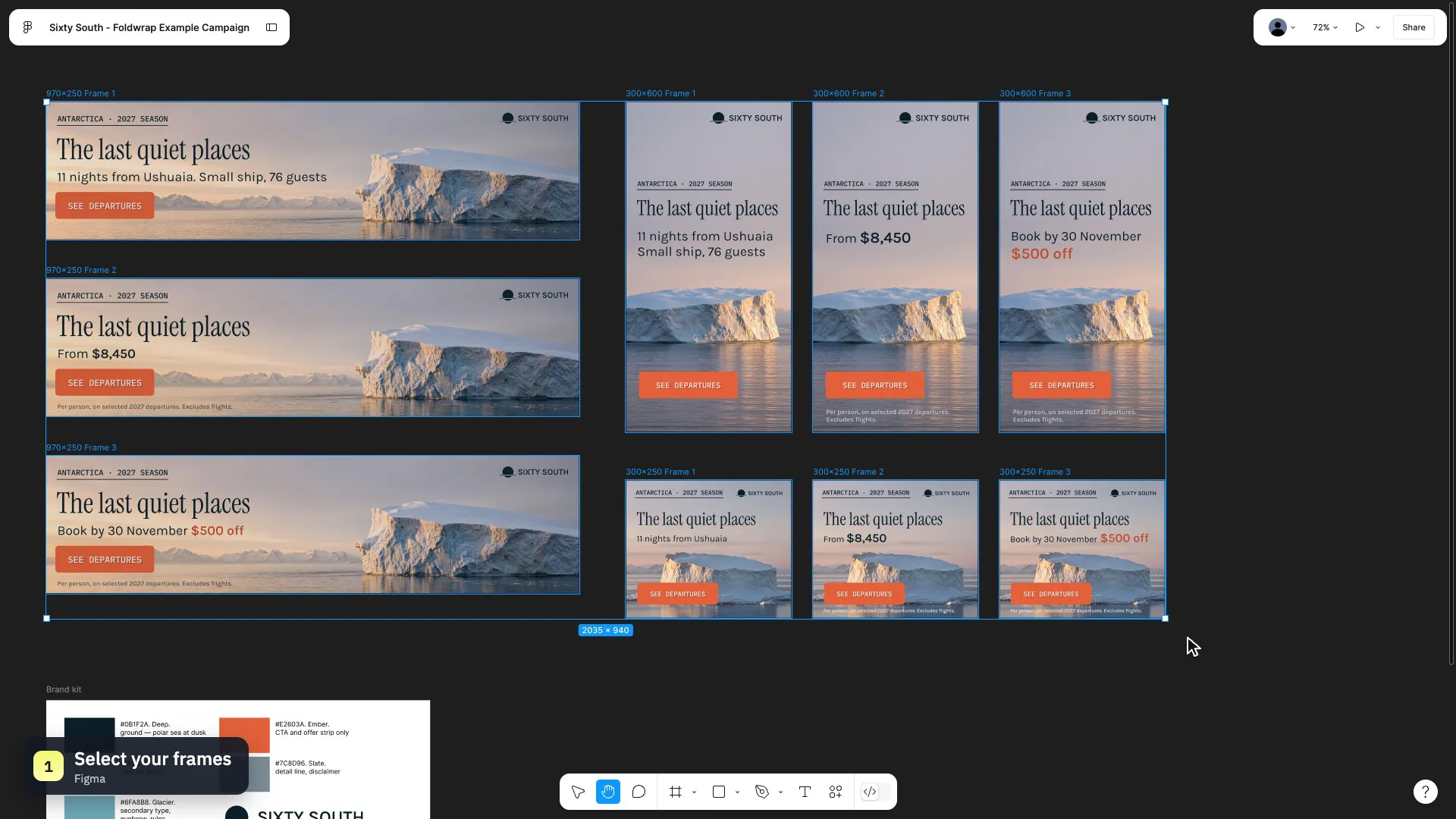The image size is (1456, 819).
Task: Click the Present play icon
Action: 1360,27
